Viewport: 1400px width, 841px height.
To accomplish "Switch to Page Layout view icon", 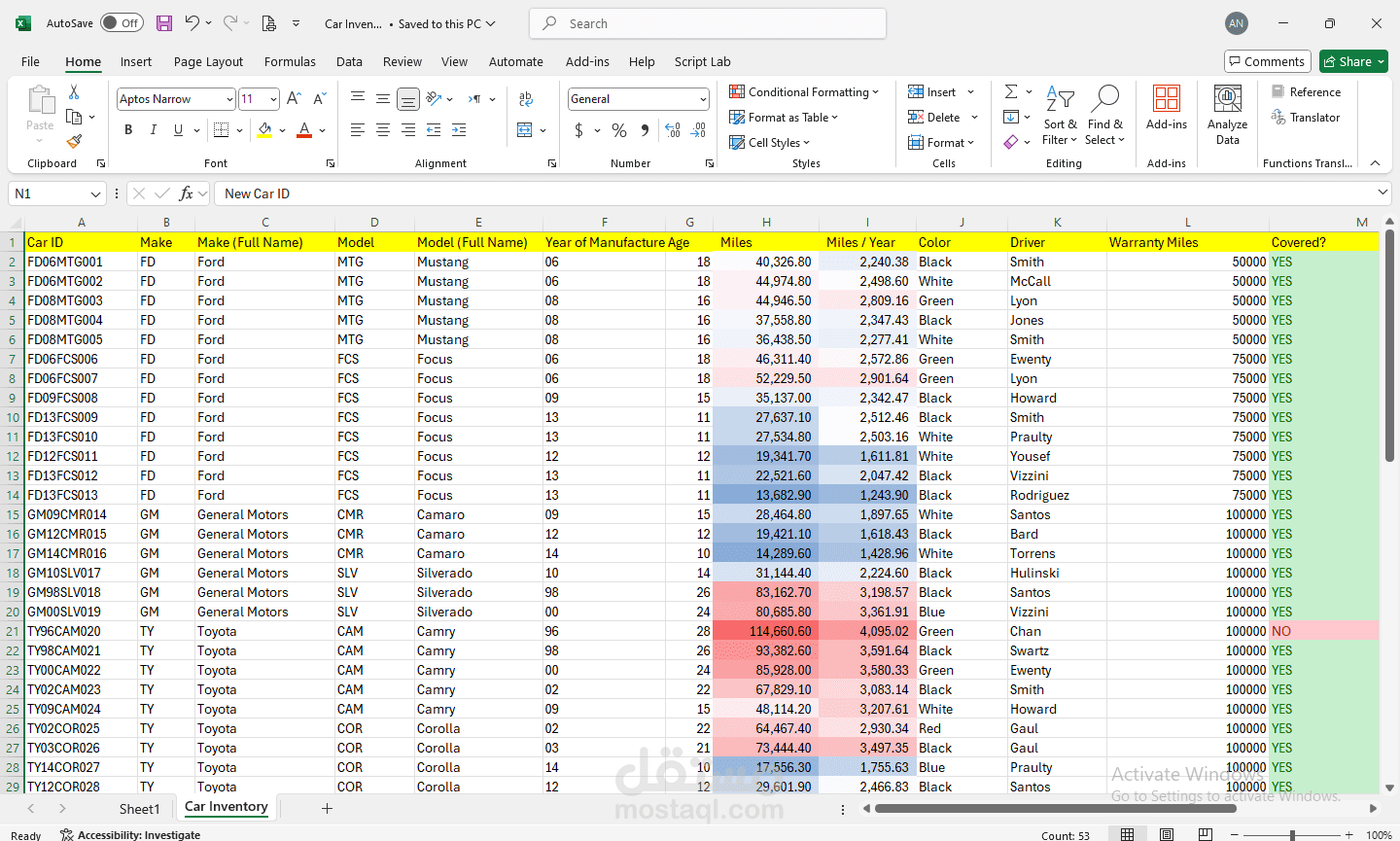I will [1166, 834].
